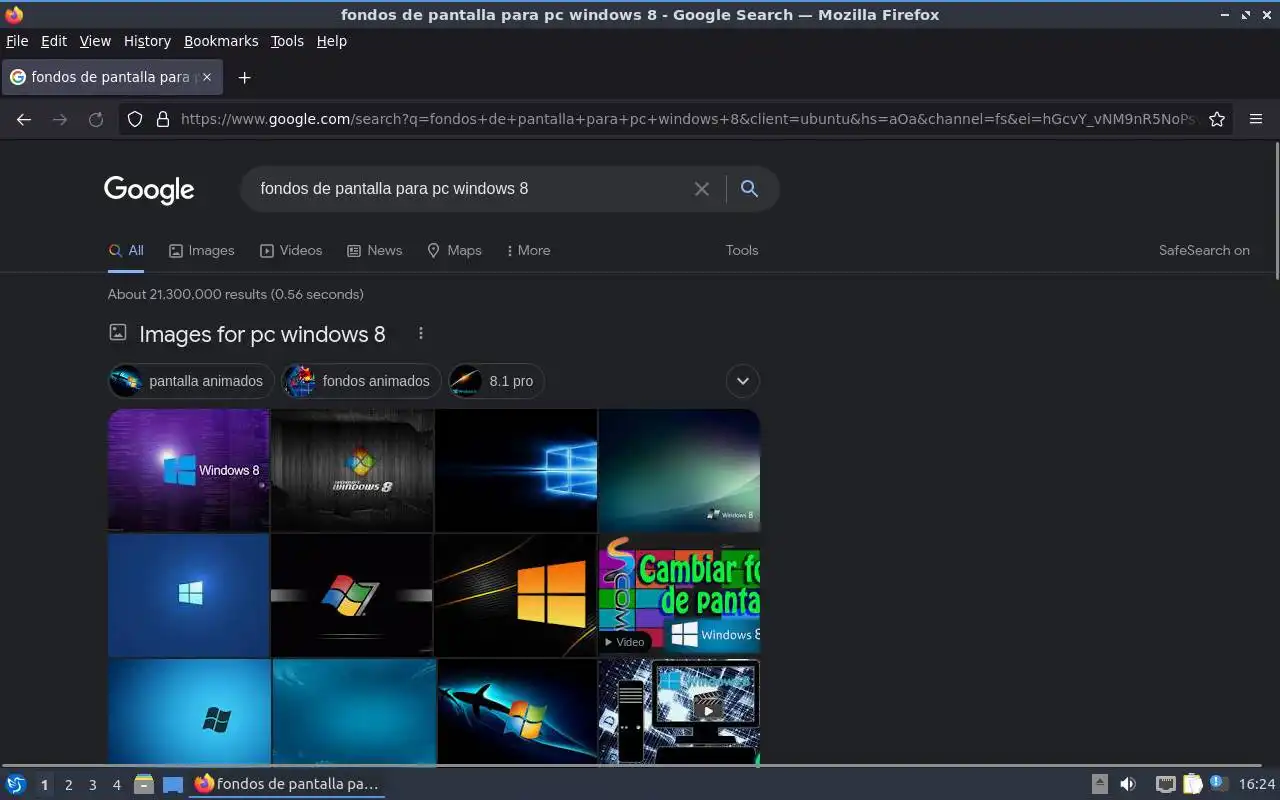Open the file manager taskbar icon
Screen dimensions: 1280x800
click(144, 784)
